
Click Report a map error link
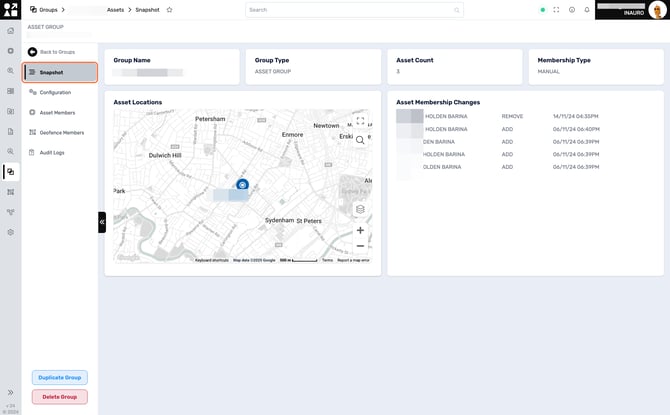(x=353, y=260)
